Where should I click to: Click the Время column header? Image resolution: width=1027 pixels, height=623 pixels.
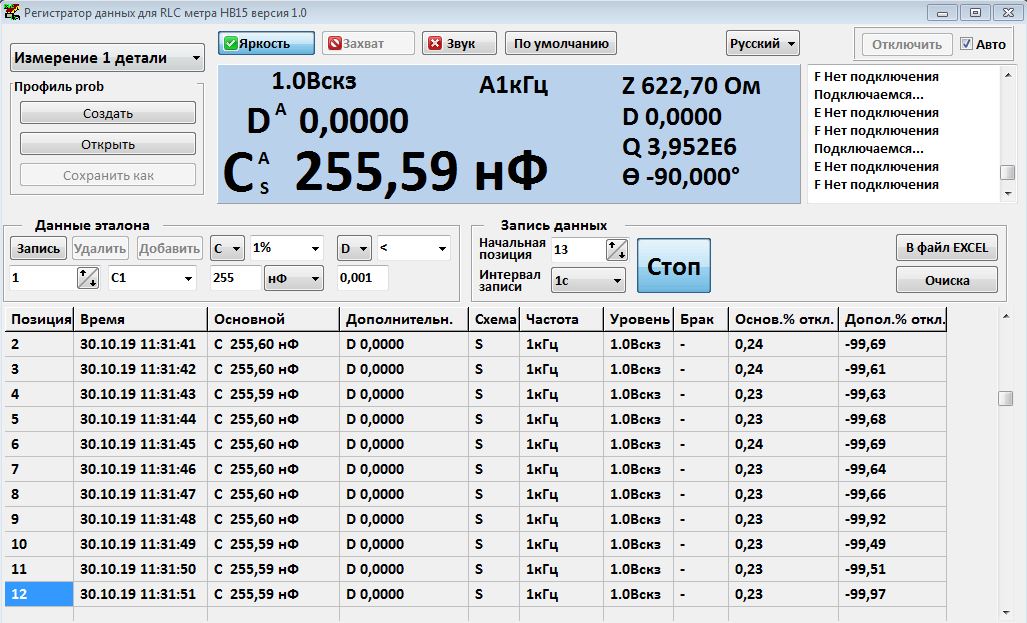pos(140,319)
